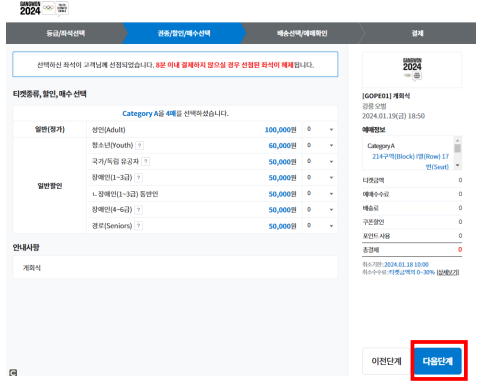Screen dimensions: 486x392
Task: Click the 개회식 notice text under 안내사항
Action: click(32, 268)
